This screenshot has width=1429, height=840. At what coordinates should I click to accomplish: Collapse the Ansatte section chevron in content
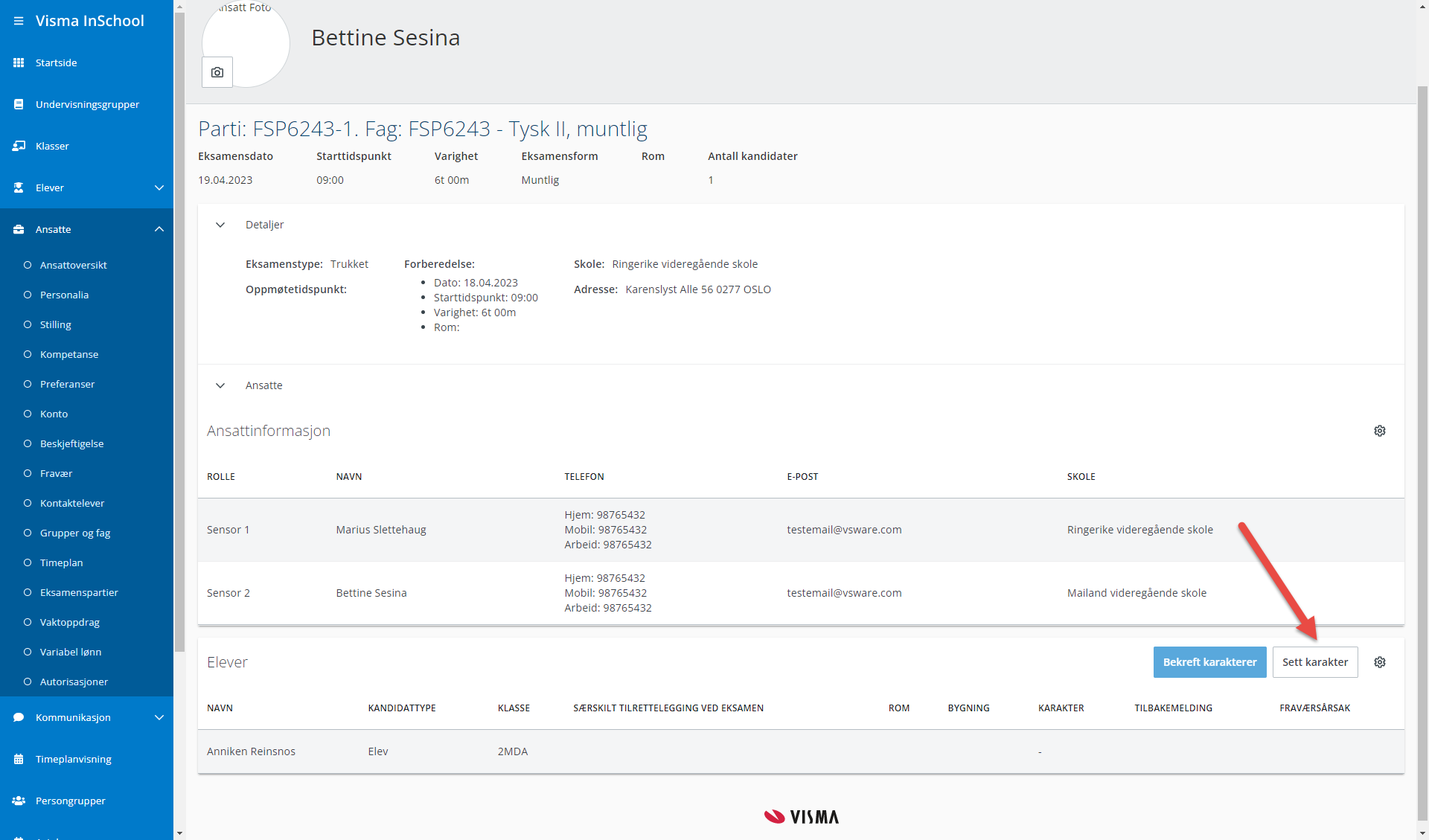pyautogui.click(x=220, y=385)
